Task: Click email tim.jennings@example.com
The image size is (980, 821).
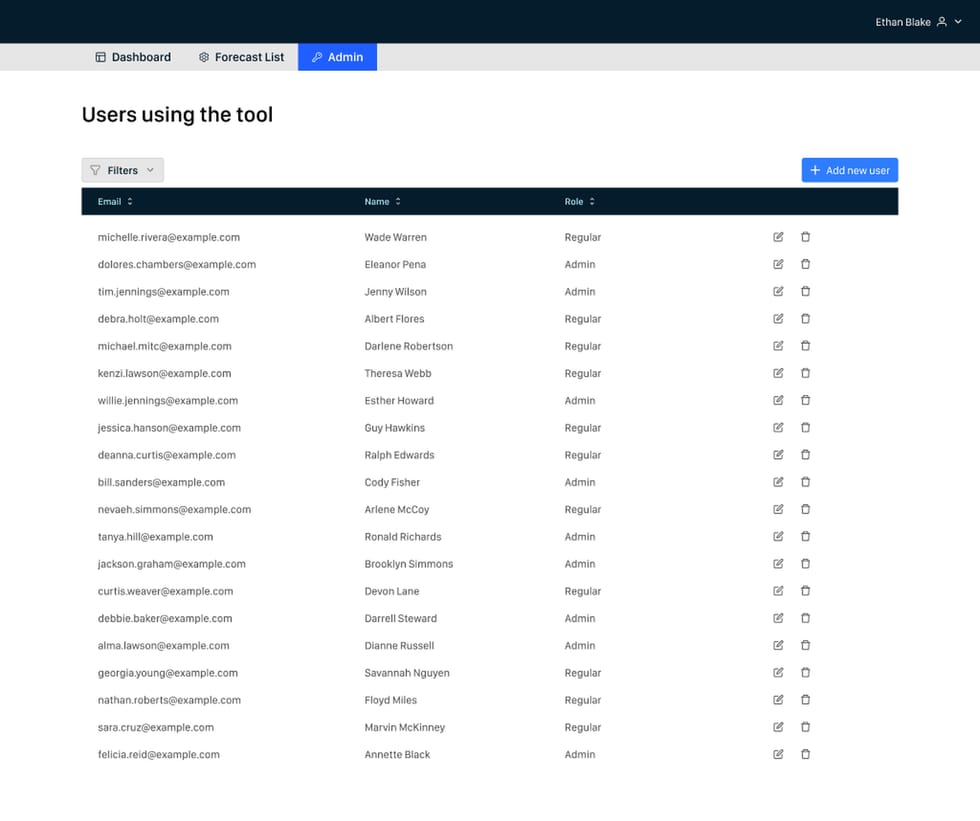Action: (x=164, y=292)
